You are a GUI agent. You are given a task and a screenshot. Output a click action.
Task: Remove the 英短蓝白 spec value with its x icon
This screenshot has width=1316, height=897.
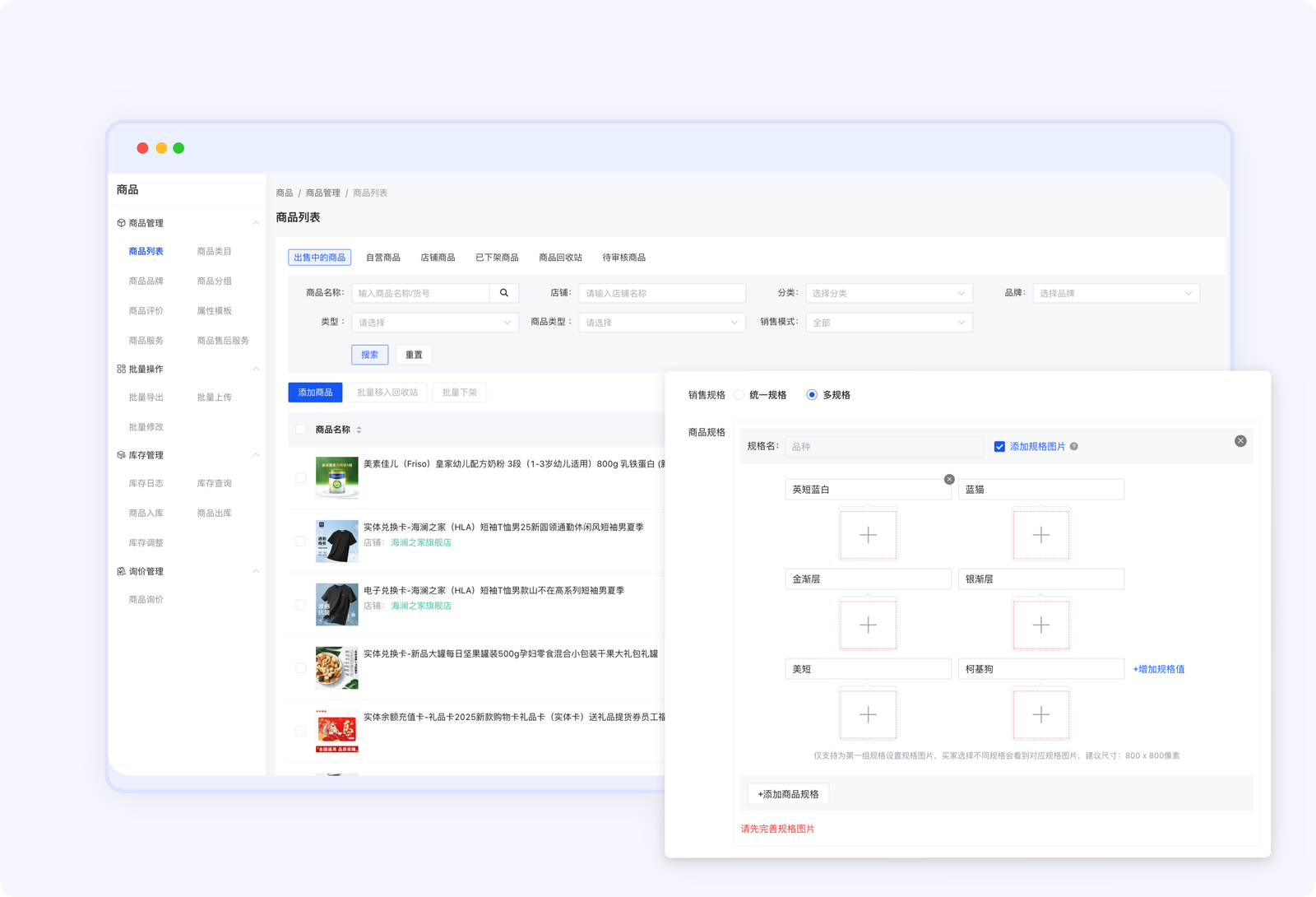[949, 479]
